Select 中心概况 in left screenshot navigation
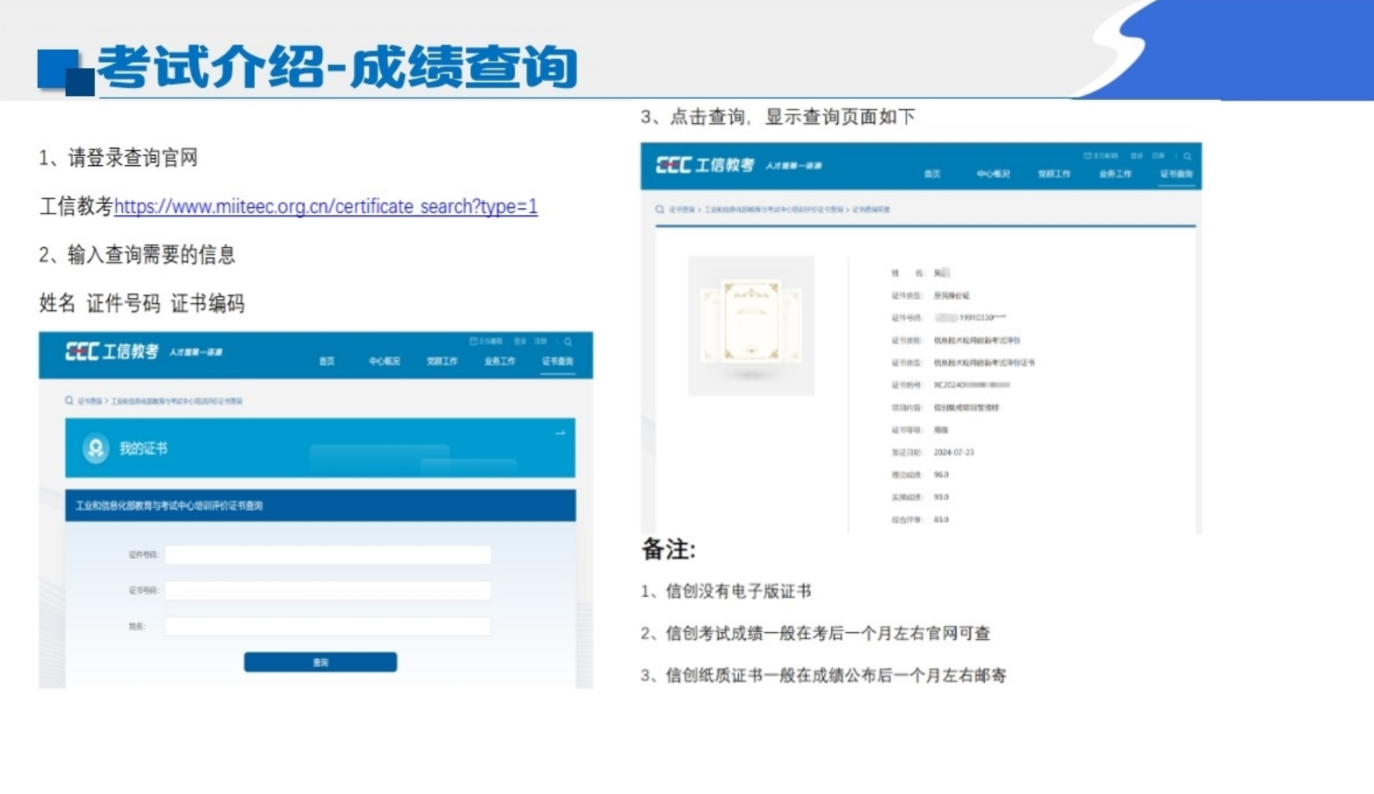Image resolution: width=1374 pixels, height=794 pixels. click(x=384, y=362)
